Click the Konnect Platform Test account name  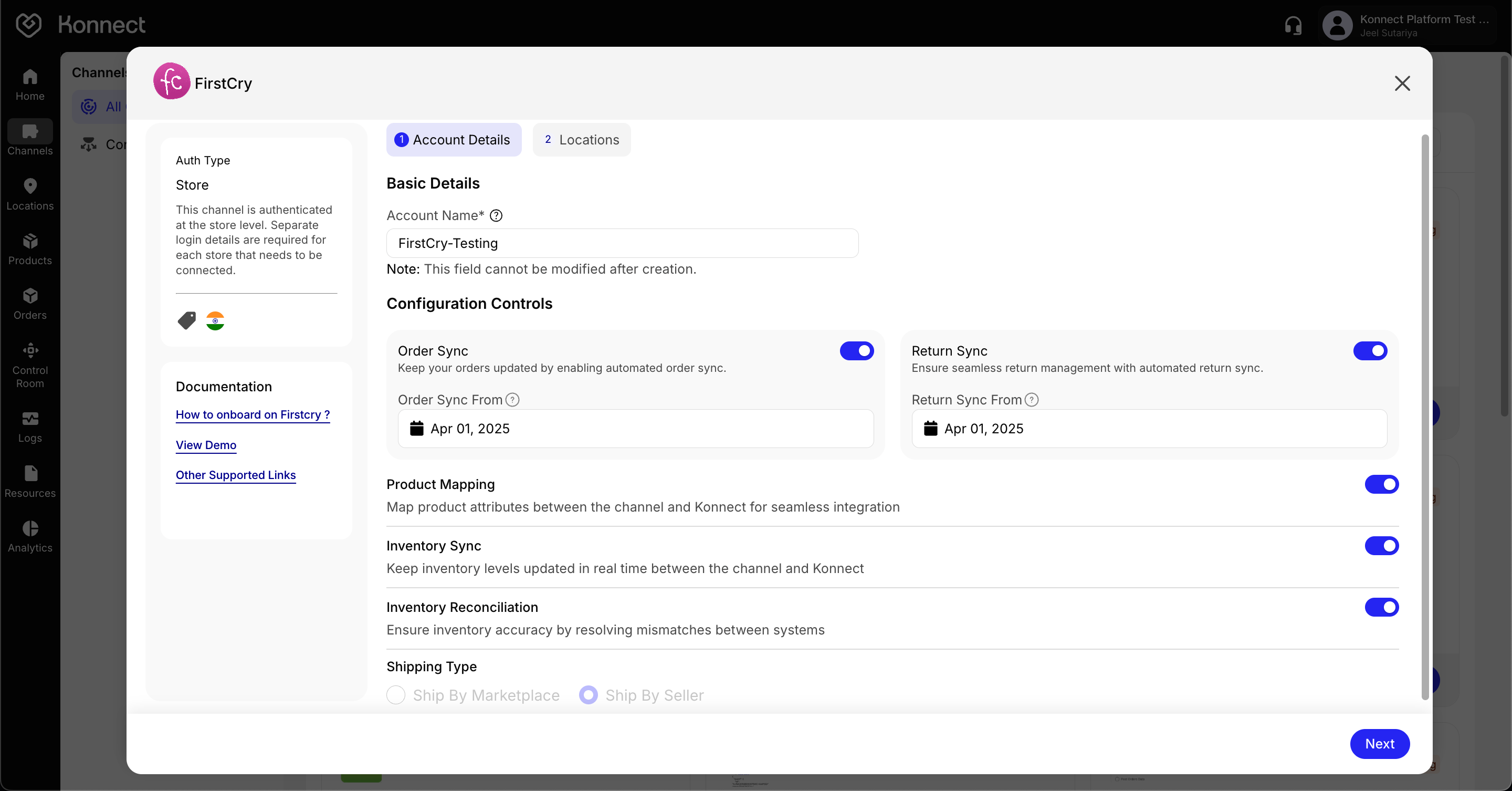tap(1424, 19)
